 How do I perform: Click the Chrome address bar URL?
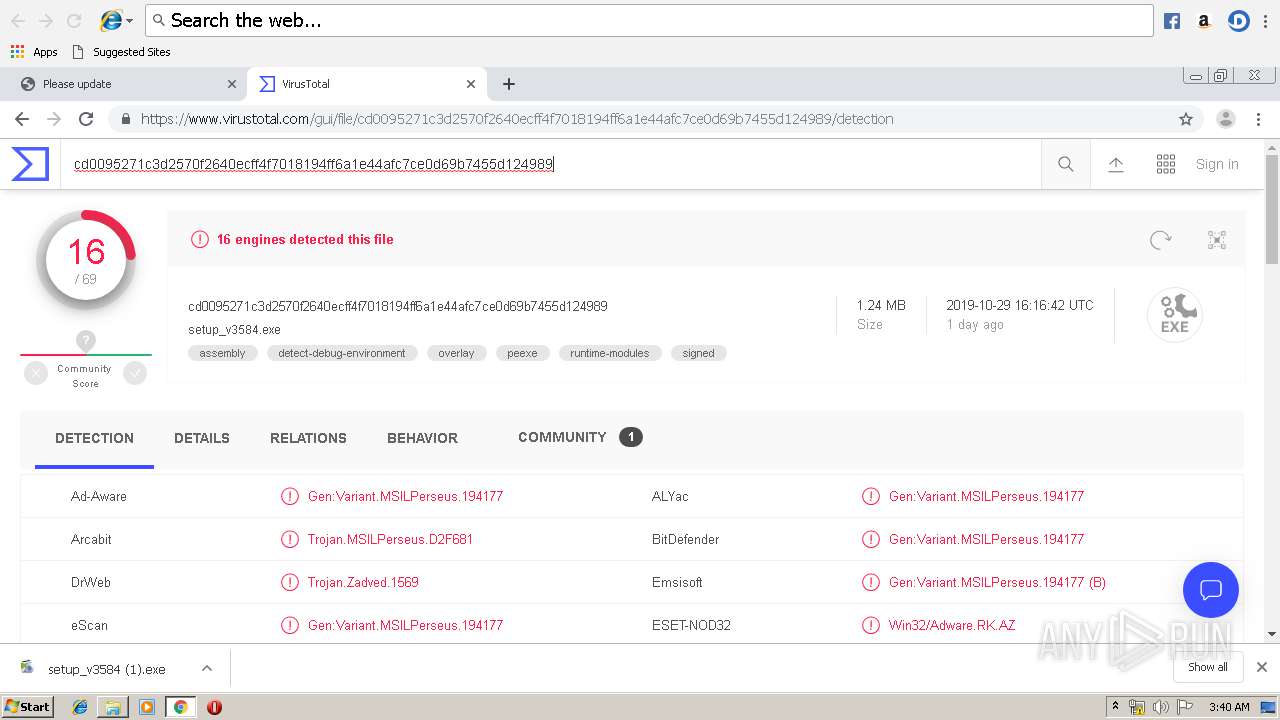[517, 119]
